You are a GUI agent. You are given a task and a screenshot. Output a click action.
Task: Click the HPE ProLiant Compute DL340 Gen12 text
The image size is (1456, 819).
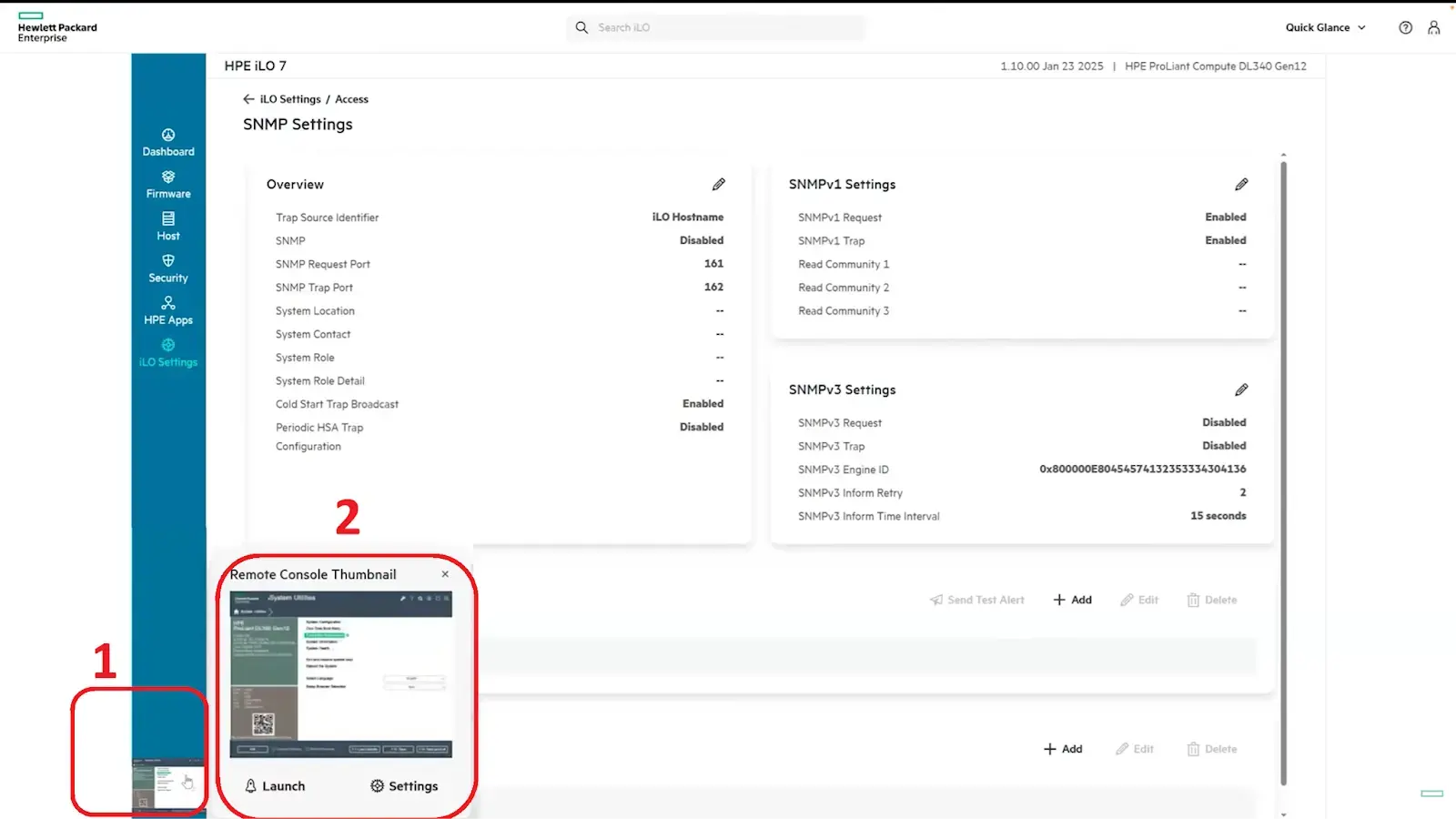coord(1216,66)
